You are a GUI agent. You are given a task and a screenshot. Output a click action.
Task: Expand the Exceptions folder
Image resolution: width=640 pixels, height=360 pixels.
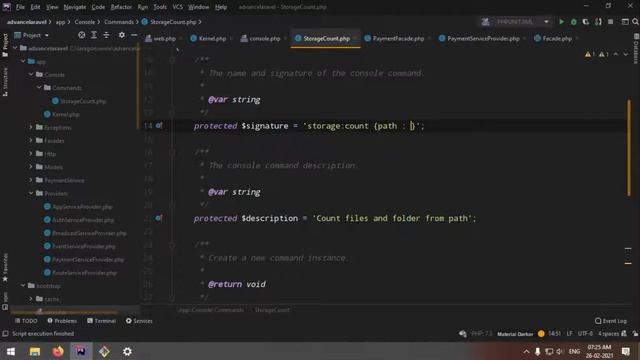click(x=31, y=127)
